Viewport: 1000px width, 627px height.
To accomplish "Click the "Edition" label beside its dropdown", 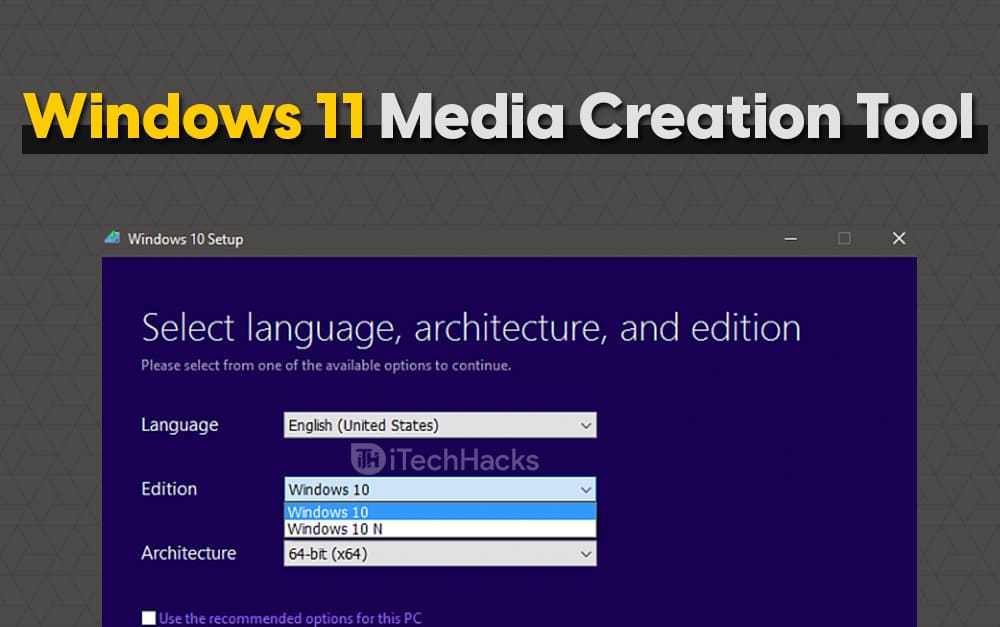I will (x=169, y=489).
